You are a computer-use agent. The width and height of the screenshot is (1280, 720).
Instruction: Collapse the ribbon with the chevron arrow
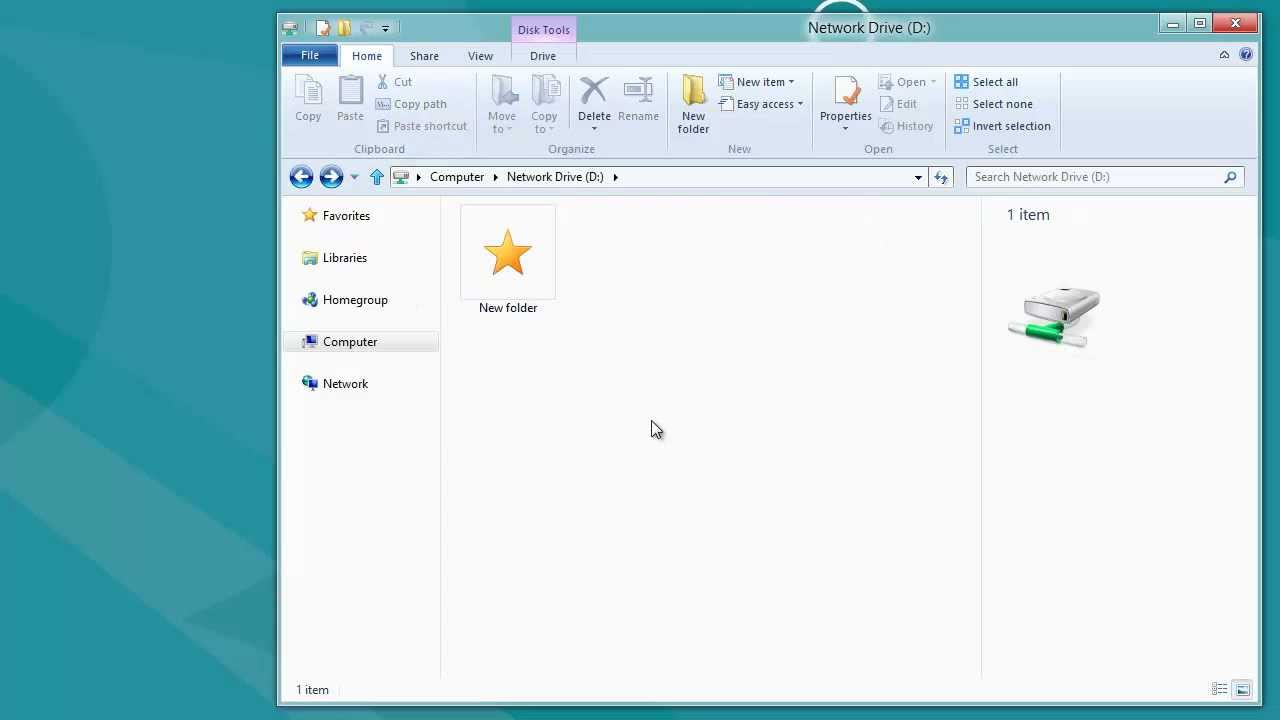1224,55
